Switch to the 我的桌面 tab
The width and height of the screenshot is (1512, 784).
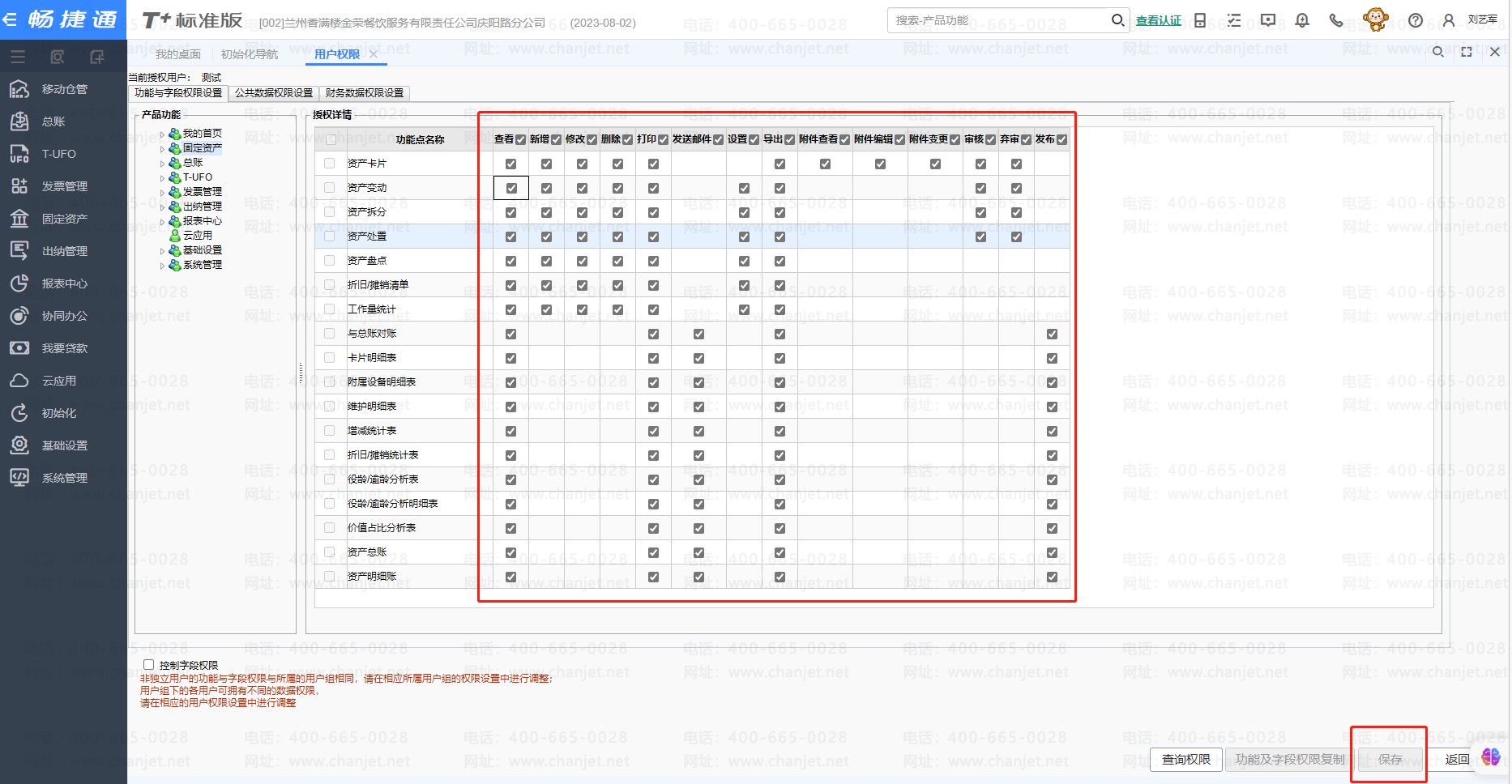pyautogui.click(x=178, y=54)
